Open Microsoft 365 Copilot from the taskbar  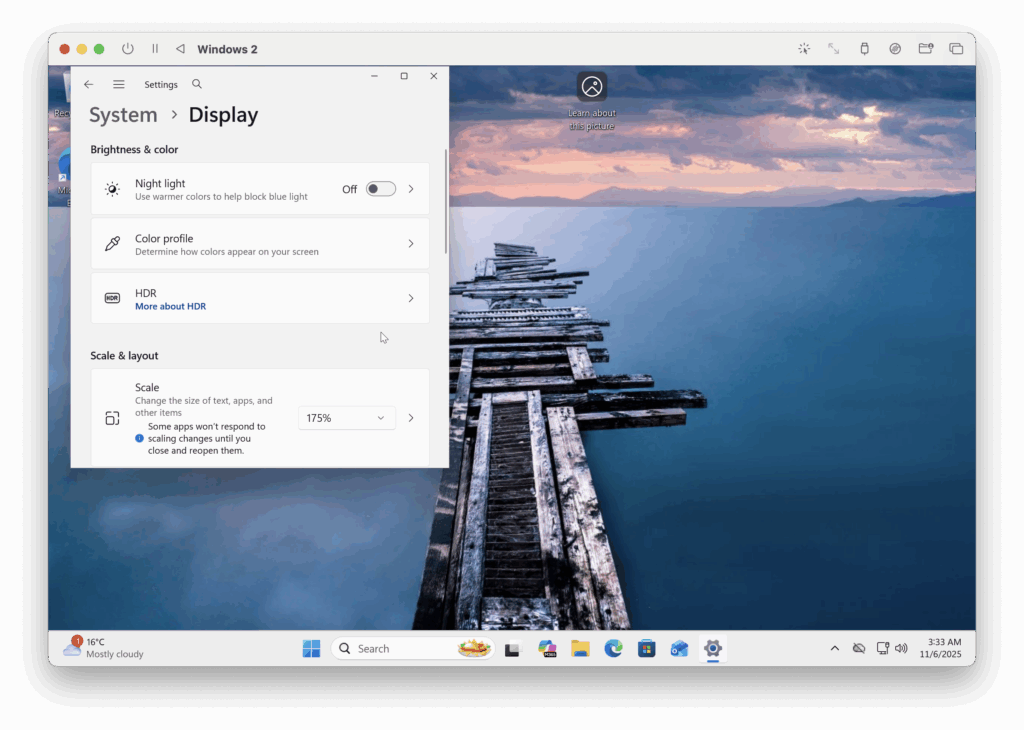(548, 649)
